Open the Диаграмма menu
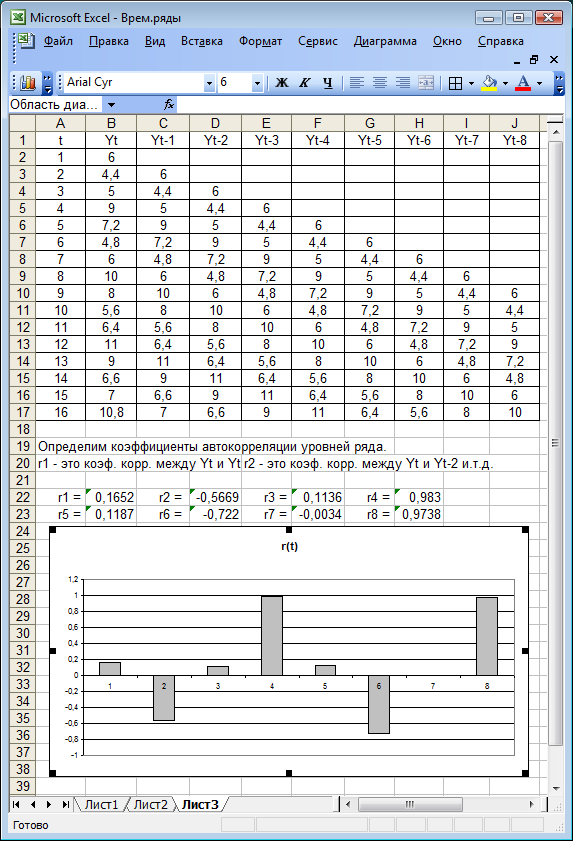573x841 pixels. pos(385,41)
